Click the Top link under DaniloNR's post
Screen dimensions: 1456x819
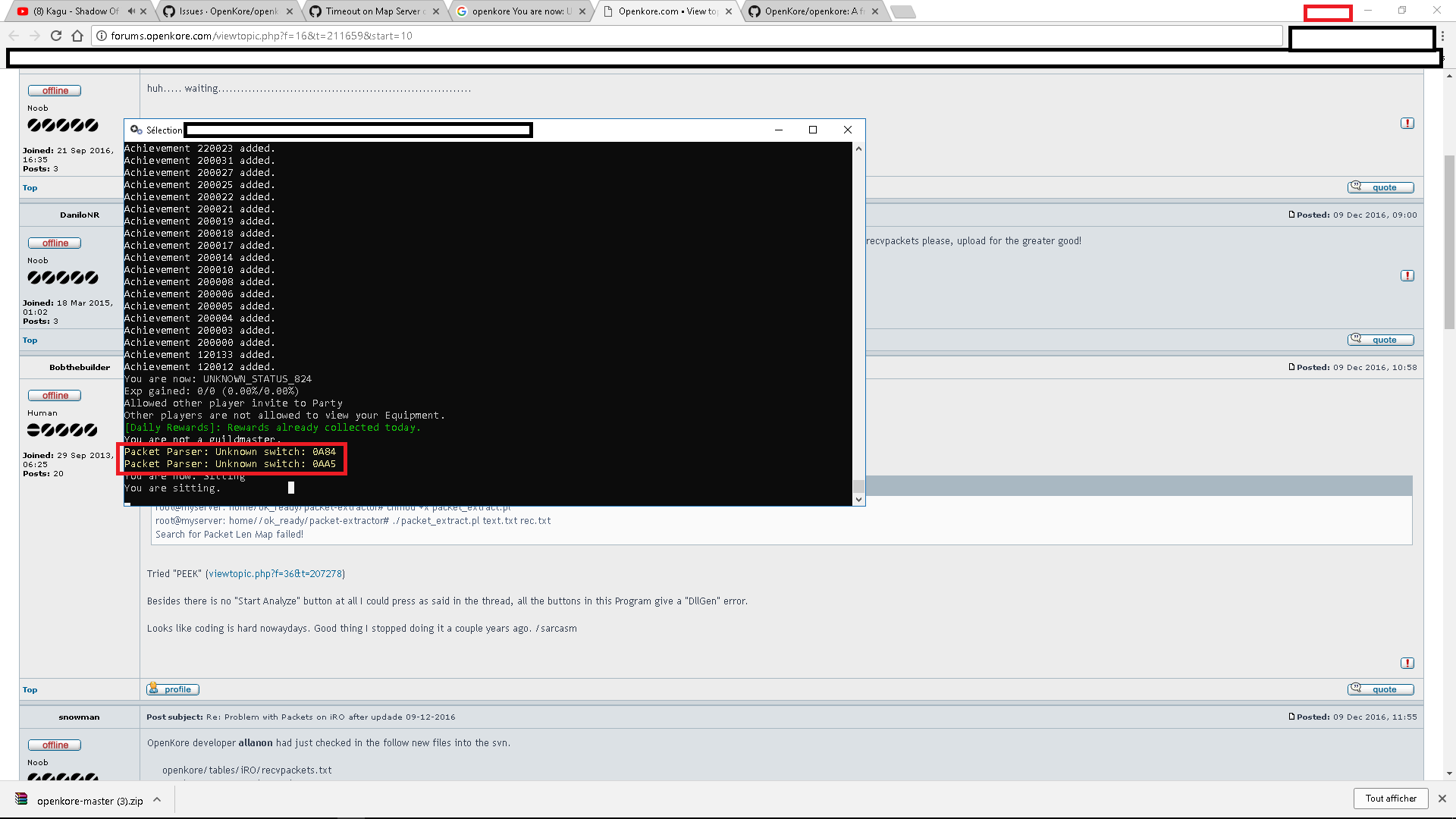30,340
